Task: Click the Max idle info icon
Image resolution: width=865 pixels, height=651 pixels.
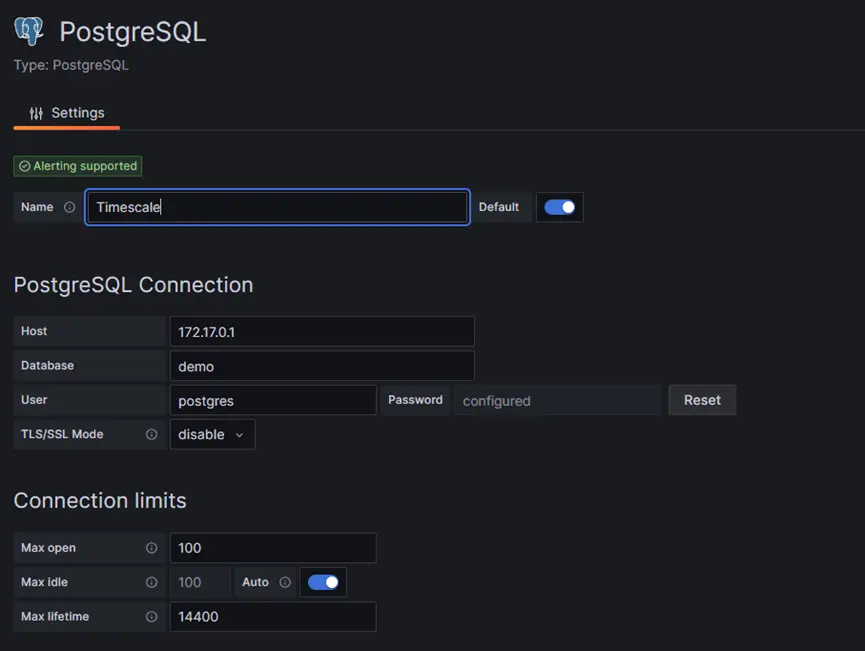Action: (152, 582)
